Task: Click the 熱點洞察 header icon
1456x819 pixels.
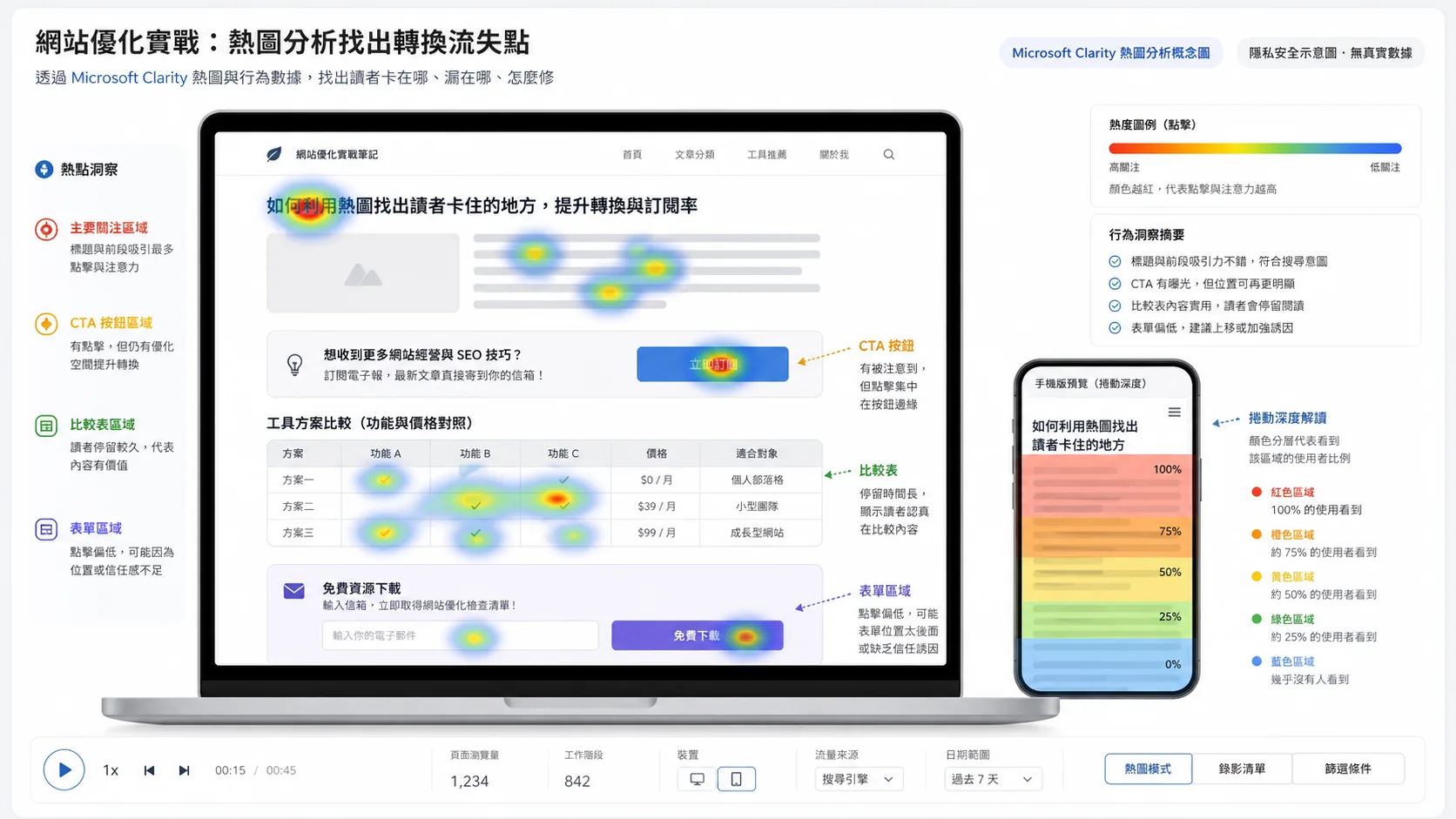Action: coord(44,169)
